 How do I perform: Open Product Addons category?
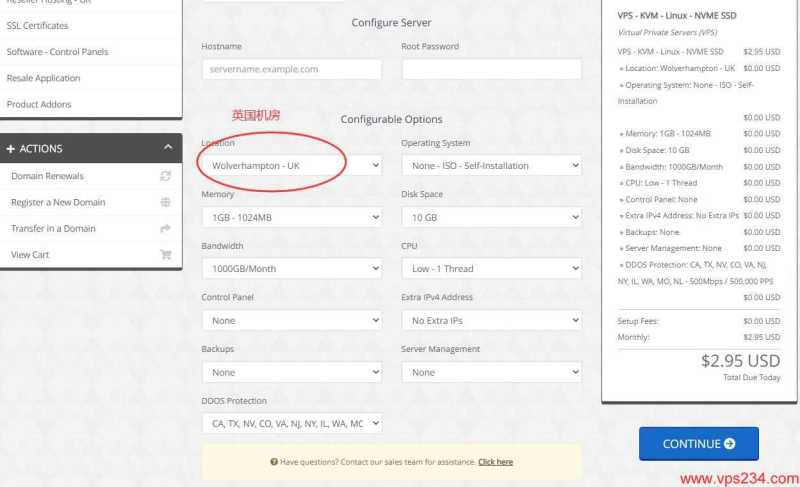click(x=91, y=104)
